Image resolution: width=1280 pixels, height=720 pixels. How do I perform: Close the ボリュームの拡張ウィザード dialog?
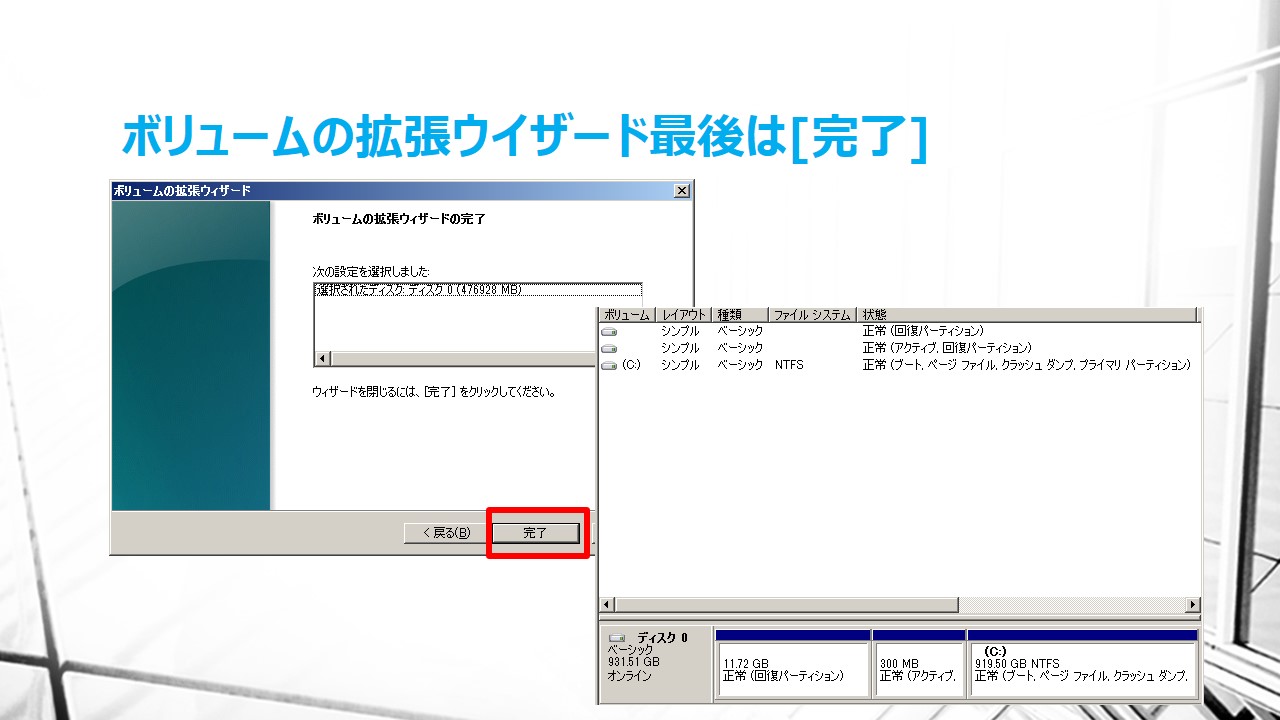coord(681,191)
